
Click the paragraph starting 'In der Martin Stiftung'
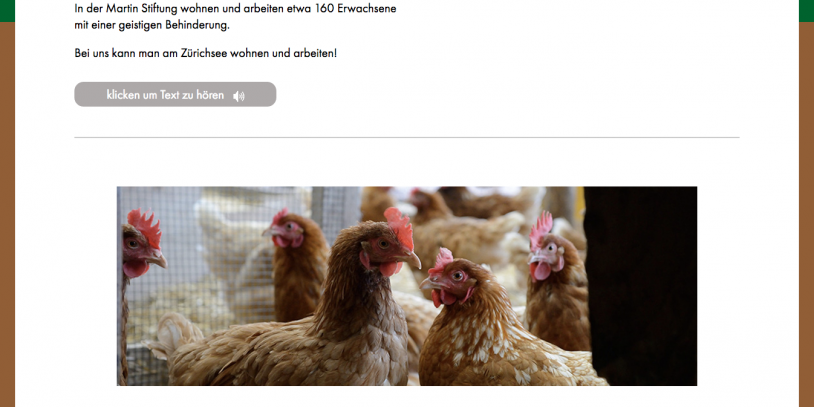click(x=236, y=8)
